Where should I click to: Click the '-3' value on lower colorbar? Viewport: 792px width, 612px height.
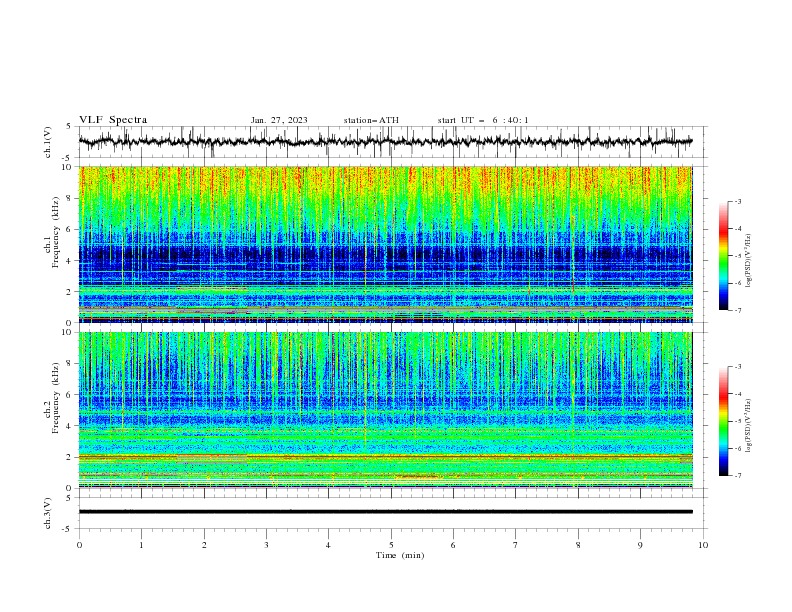tap(737, 367)
